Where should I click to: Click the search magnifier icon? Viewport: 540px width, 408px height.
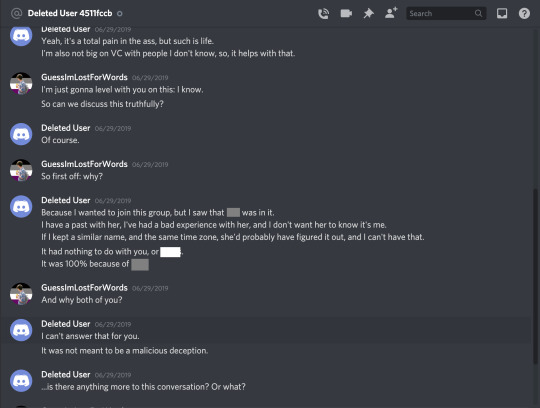coord(478,13)
